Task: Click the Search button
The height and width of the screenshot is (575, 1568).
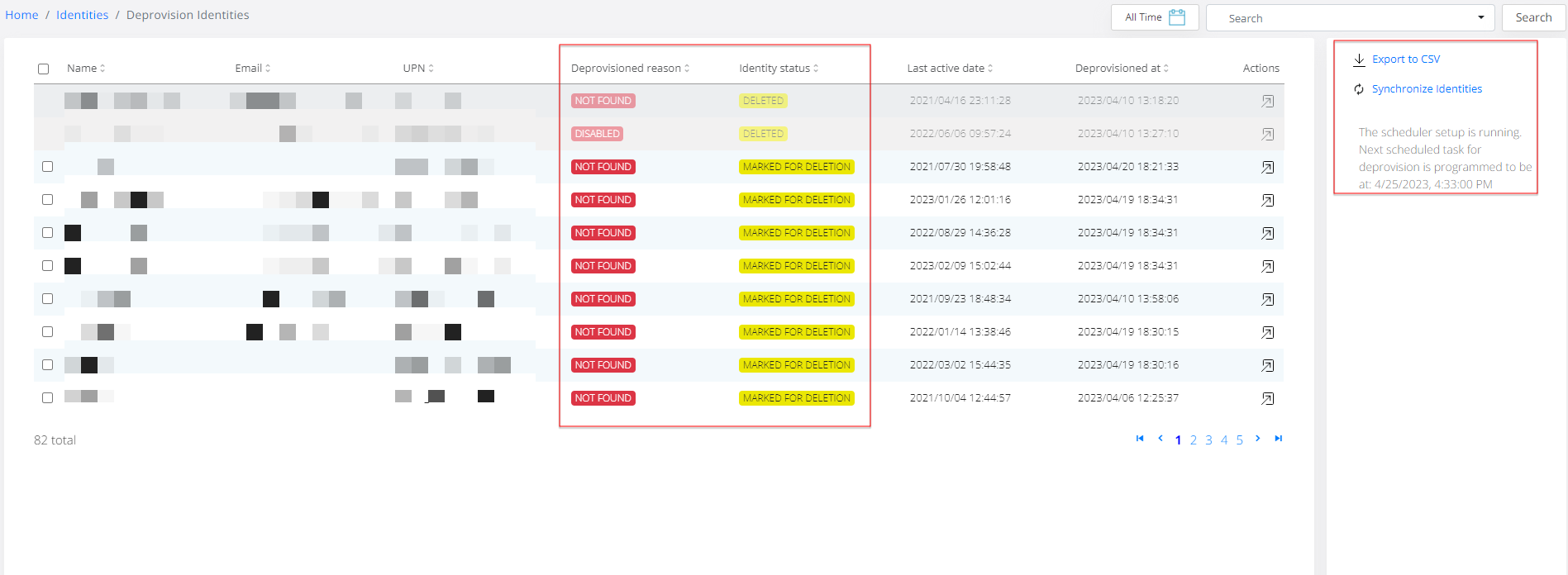Action: 1533,17
